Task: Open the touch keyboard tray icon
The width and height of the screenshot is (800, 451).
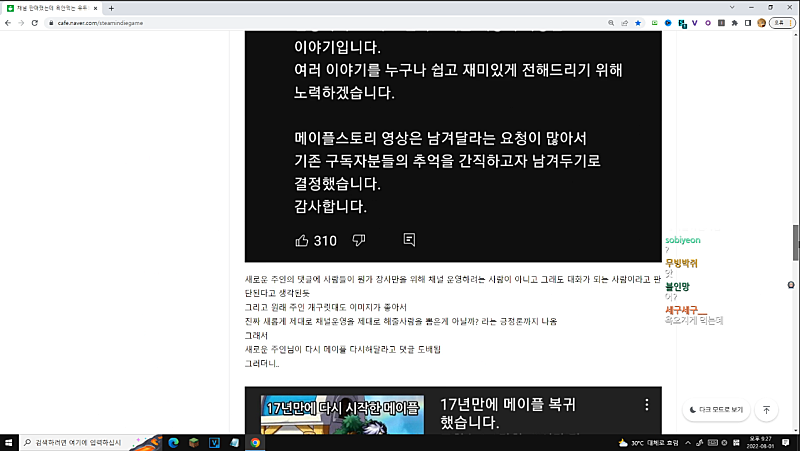Action: tap(712, 443)
